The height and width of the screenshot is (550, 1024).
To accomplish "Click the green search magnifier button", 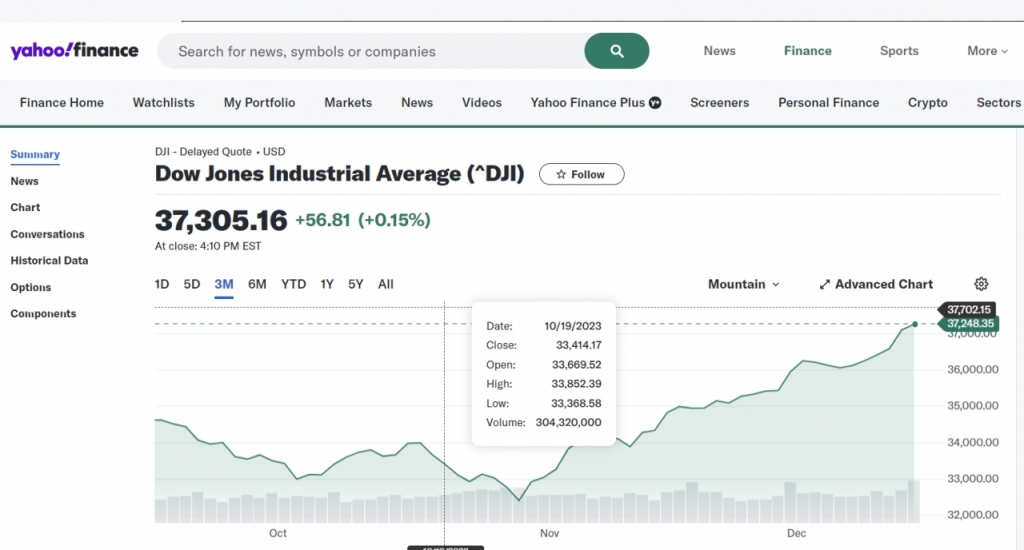I will (616, 51).
